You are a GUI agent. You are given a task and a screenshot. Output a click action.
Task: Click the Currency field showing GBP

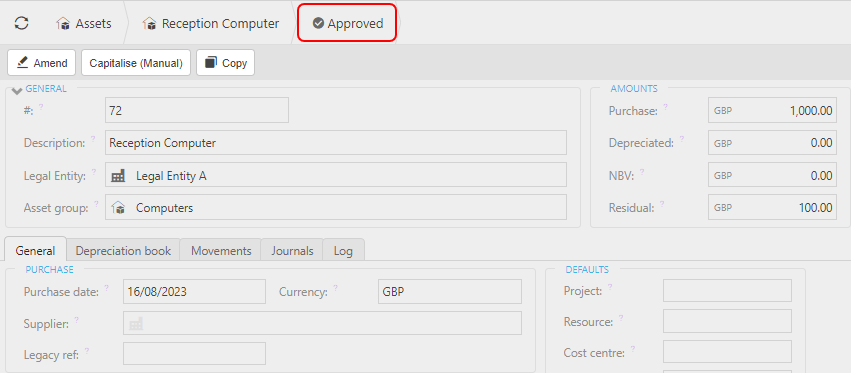(449, 292)
